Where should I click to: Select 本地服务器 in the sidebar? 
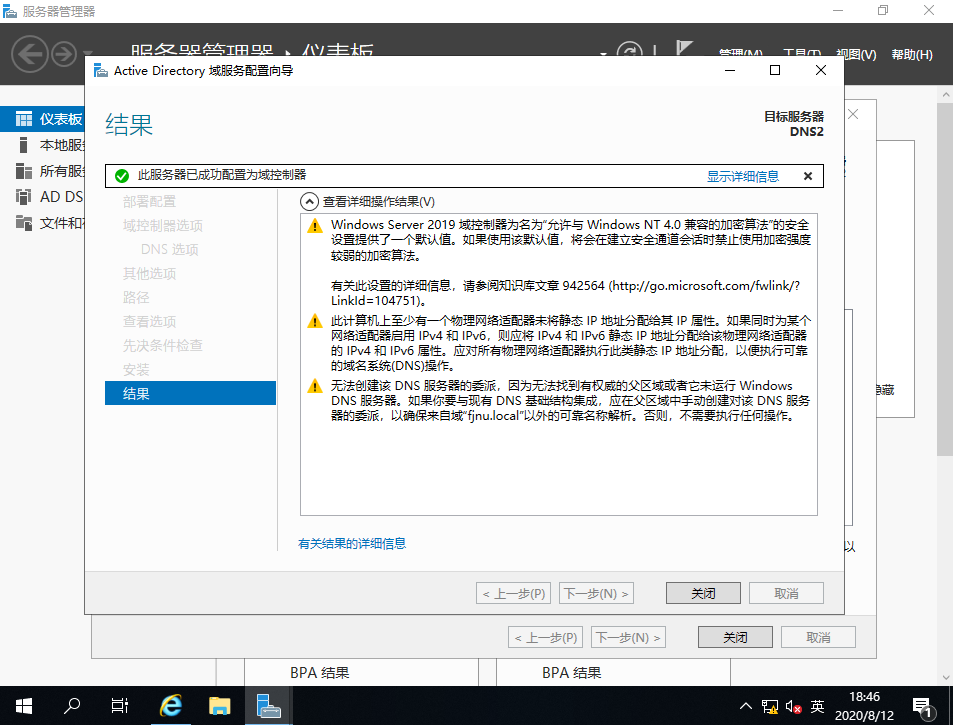point(43,145)
